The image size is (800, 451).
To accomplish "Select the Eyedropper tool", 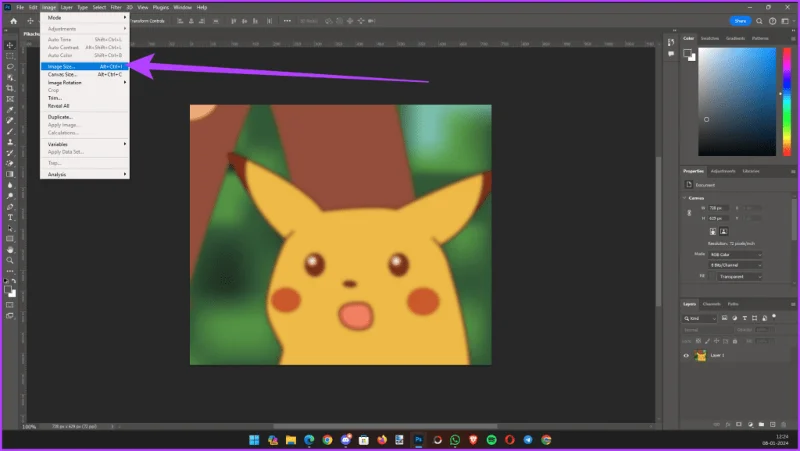I will coord(10,110).
